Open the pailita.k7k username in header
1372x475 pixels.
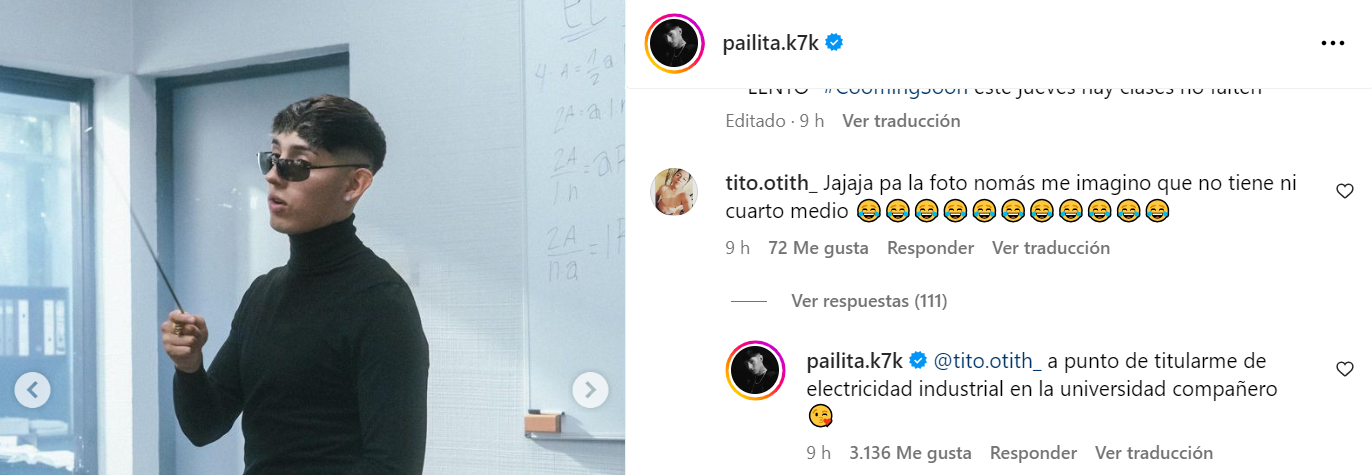(x=770, y=44)
